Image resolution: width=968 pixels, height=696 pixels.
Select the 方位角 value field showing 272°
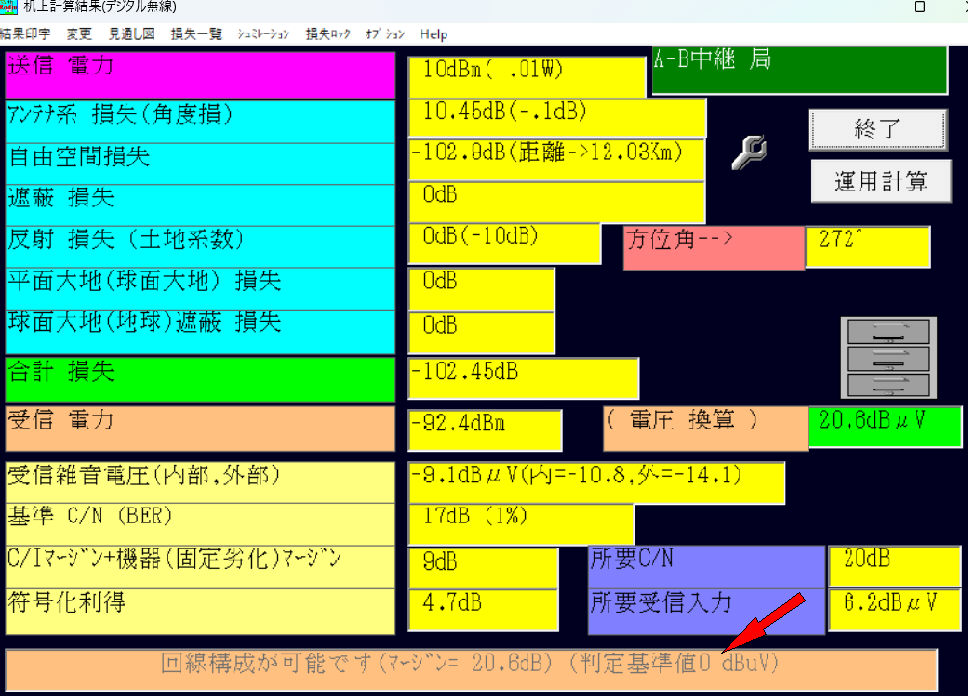click(866, 246)
